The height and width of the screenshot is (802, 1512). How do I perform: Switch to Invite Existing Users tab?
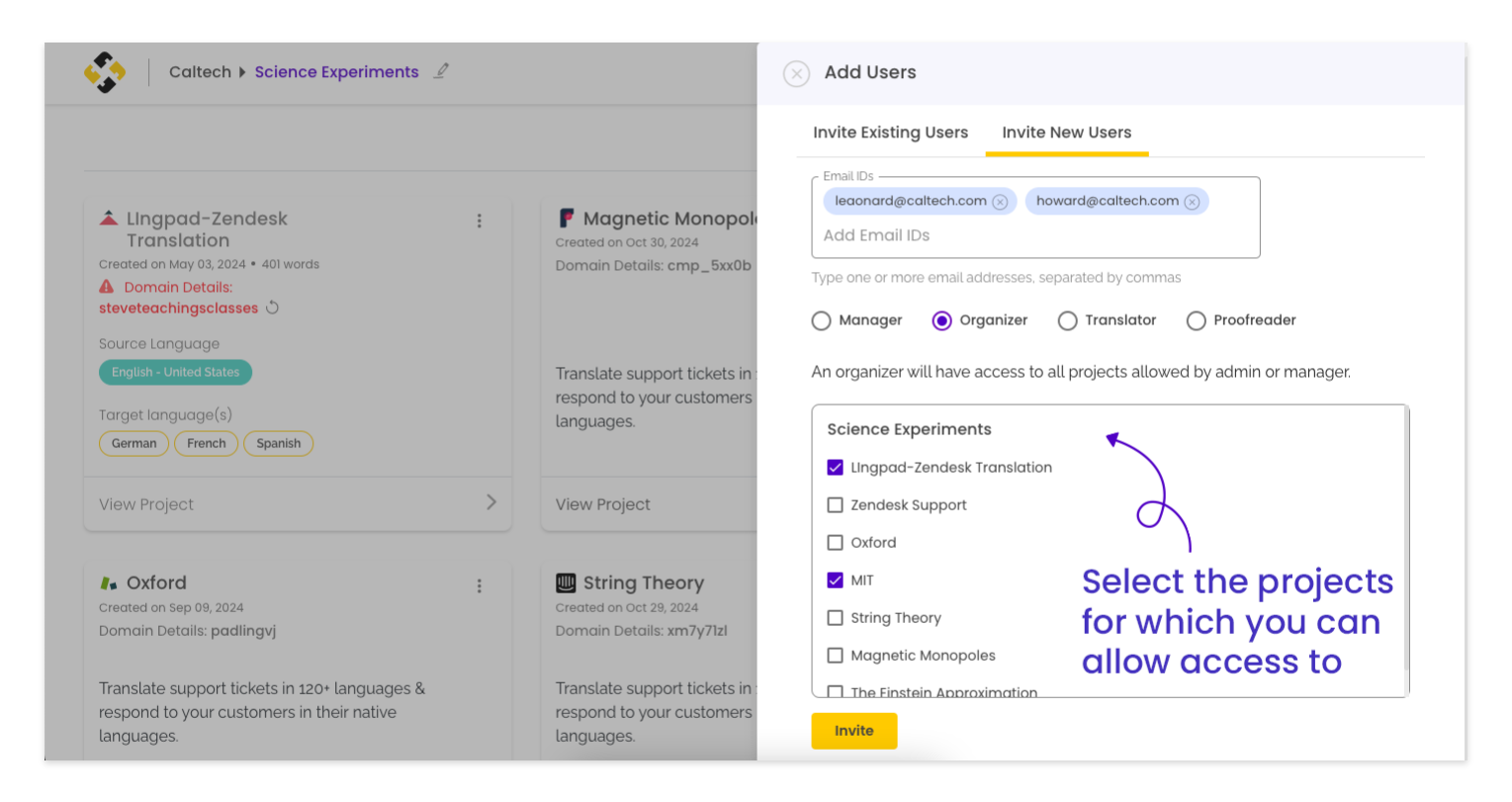point(890,133)
